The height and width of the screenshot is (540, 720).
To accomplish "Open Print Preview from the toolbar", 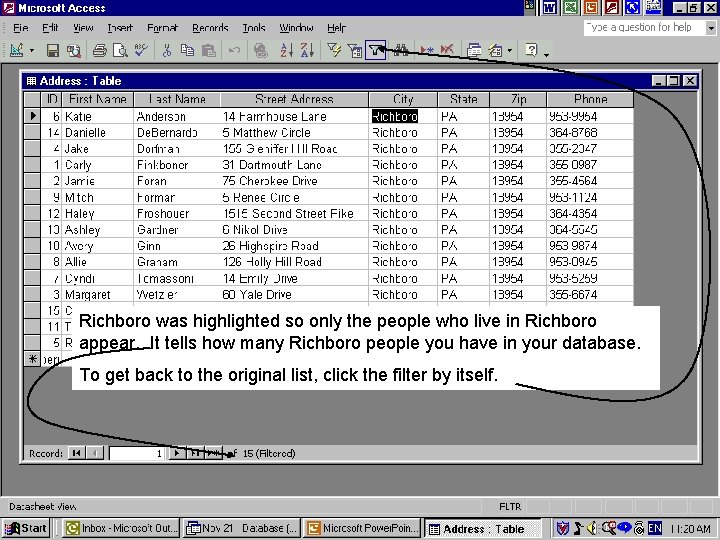I will [120, 50].
